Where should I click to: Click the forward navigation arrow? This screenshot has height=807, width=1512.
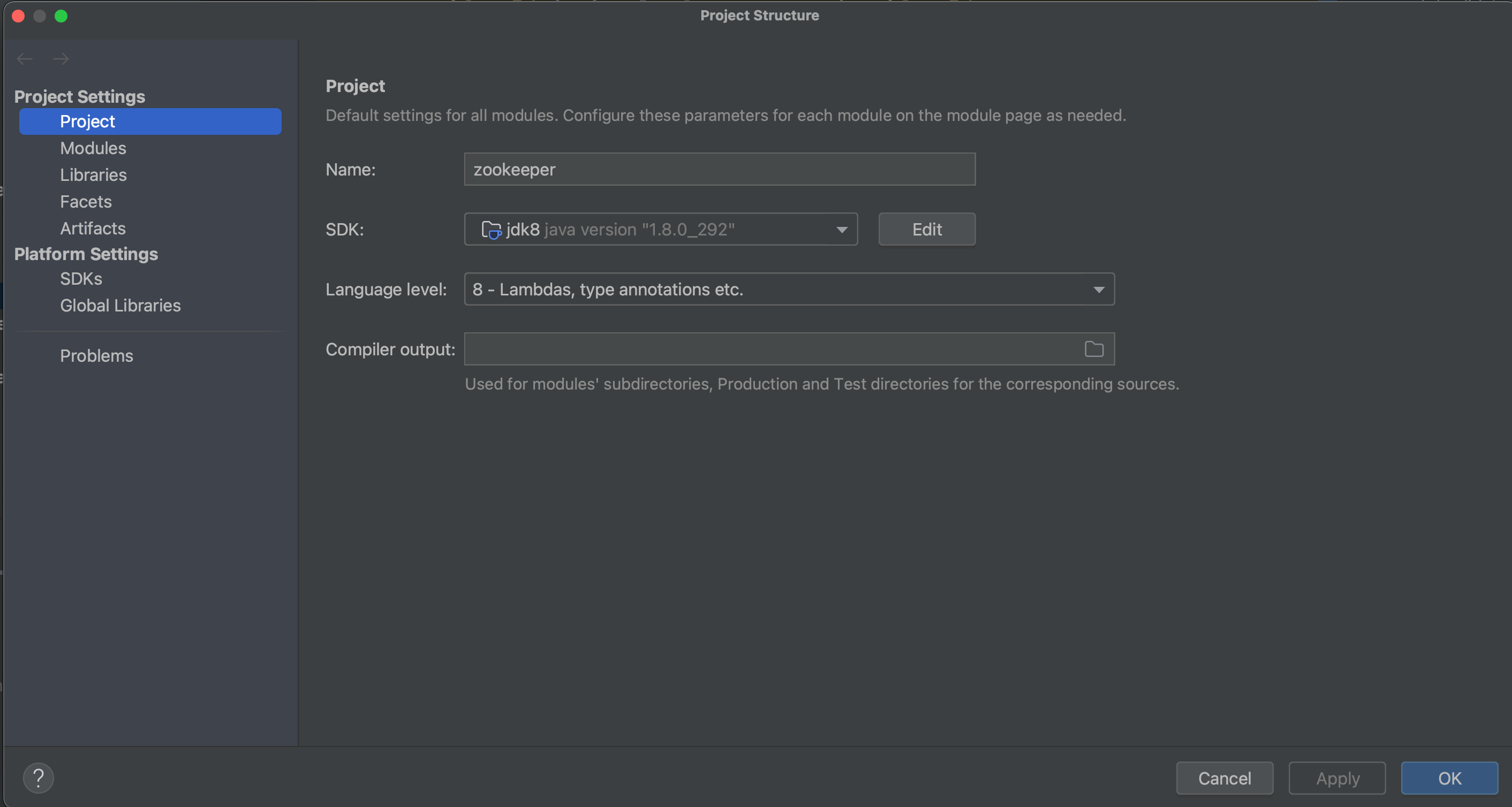61,59
